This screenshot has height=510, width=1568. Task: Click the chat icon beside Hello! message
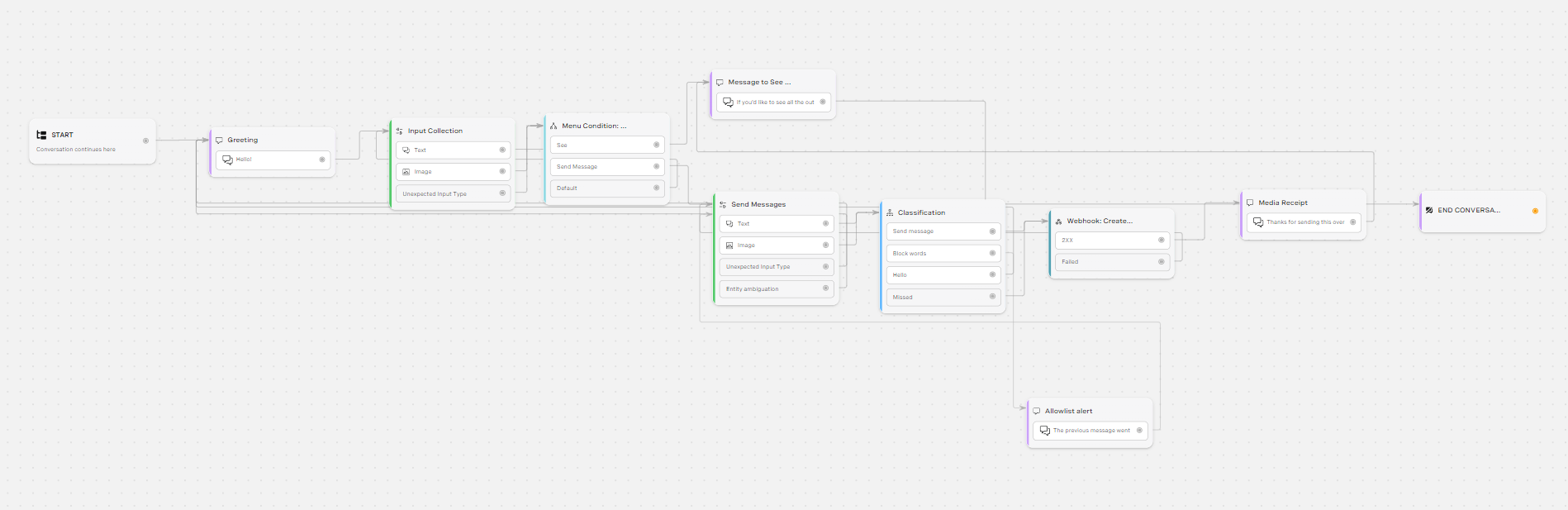tap(228, 160)
